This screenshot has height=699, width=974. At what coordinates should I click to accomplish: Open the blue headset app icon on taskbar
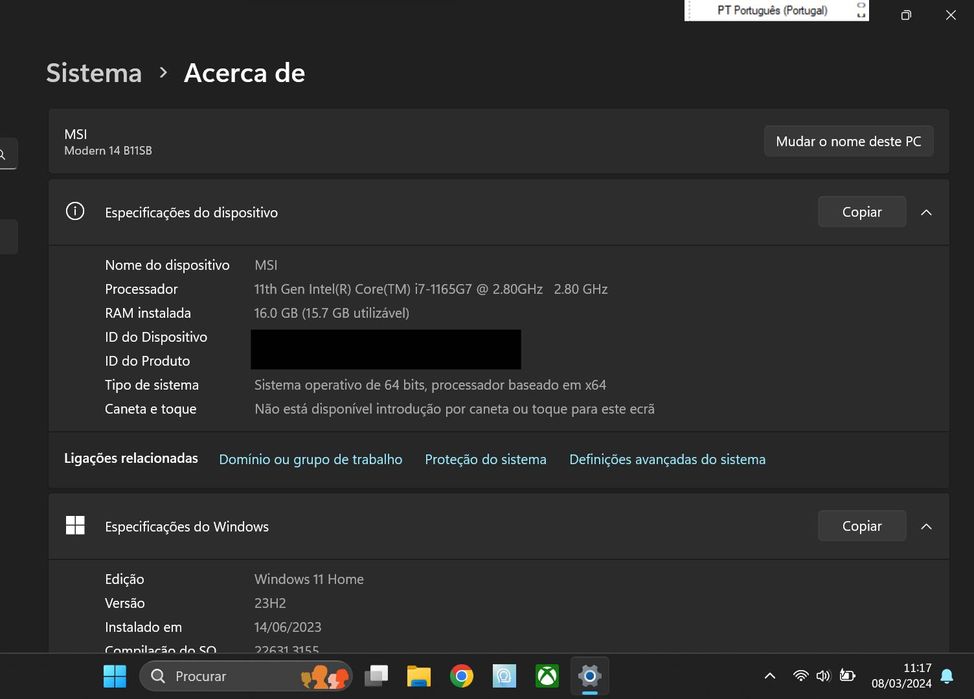504,676
